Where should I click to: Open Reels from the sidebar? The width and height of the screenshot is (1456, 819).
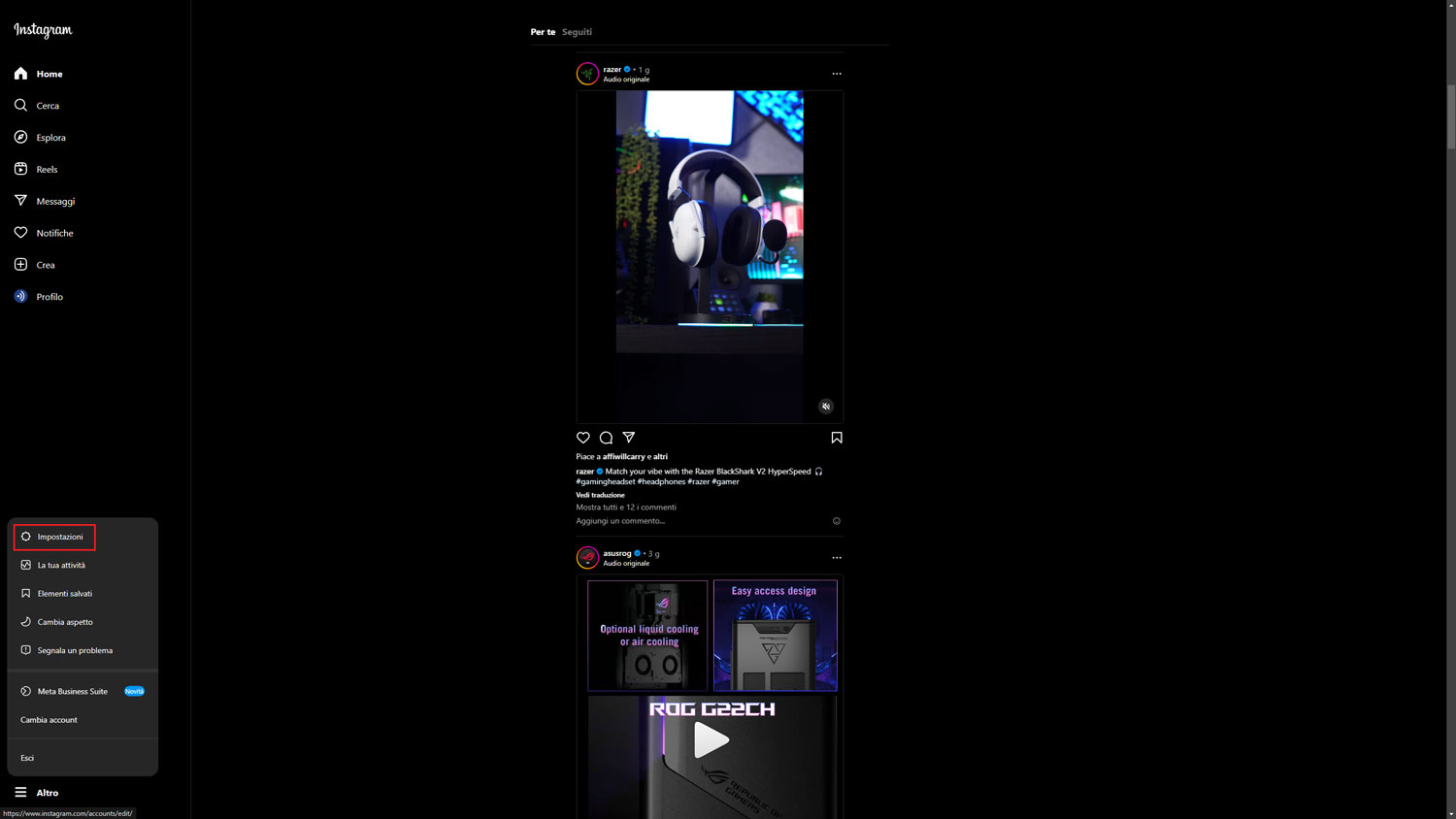point(36,169)
